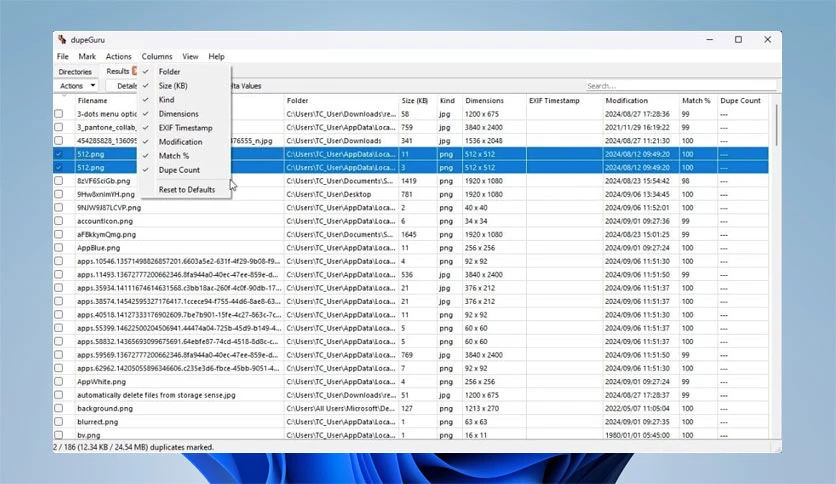Select the 9NJW9J87LCVP.png filename
The height and width of the screenshot is (484, 836).
[109, 208]
